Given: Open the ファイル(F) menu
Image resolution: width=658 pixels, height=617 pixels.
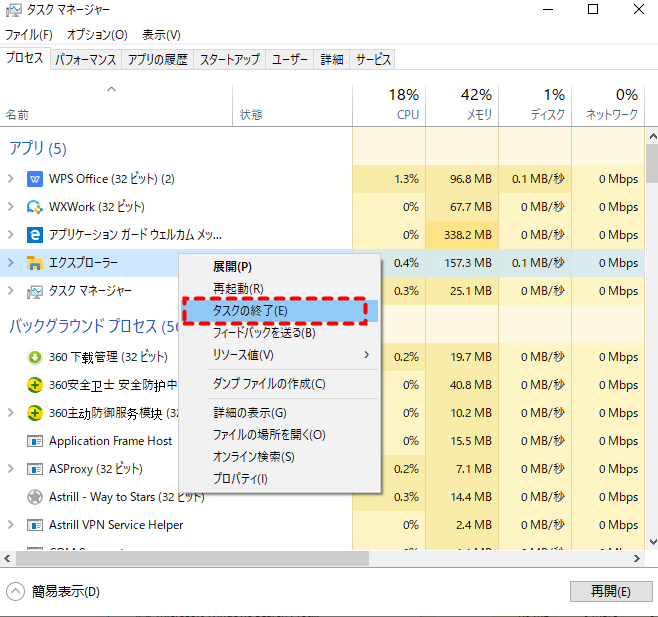Looking at the screenshot, I should pos(29,34).
